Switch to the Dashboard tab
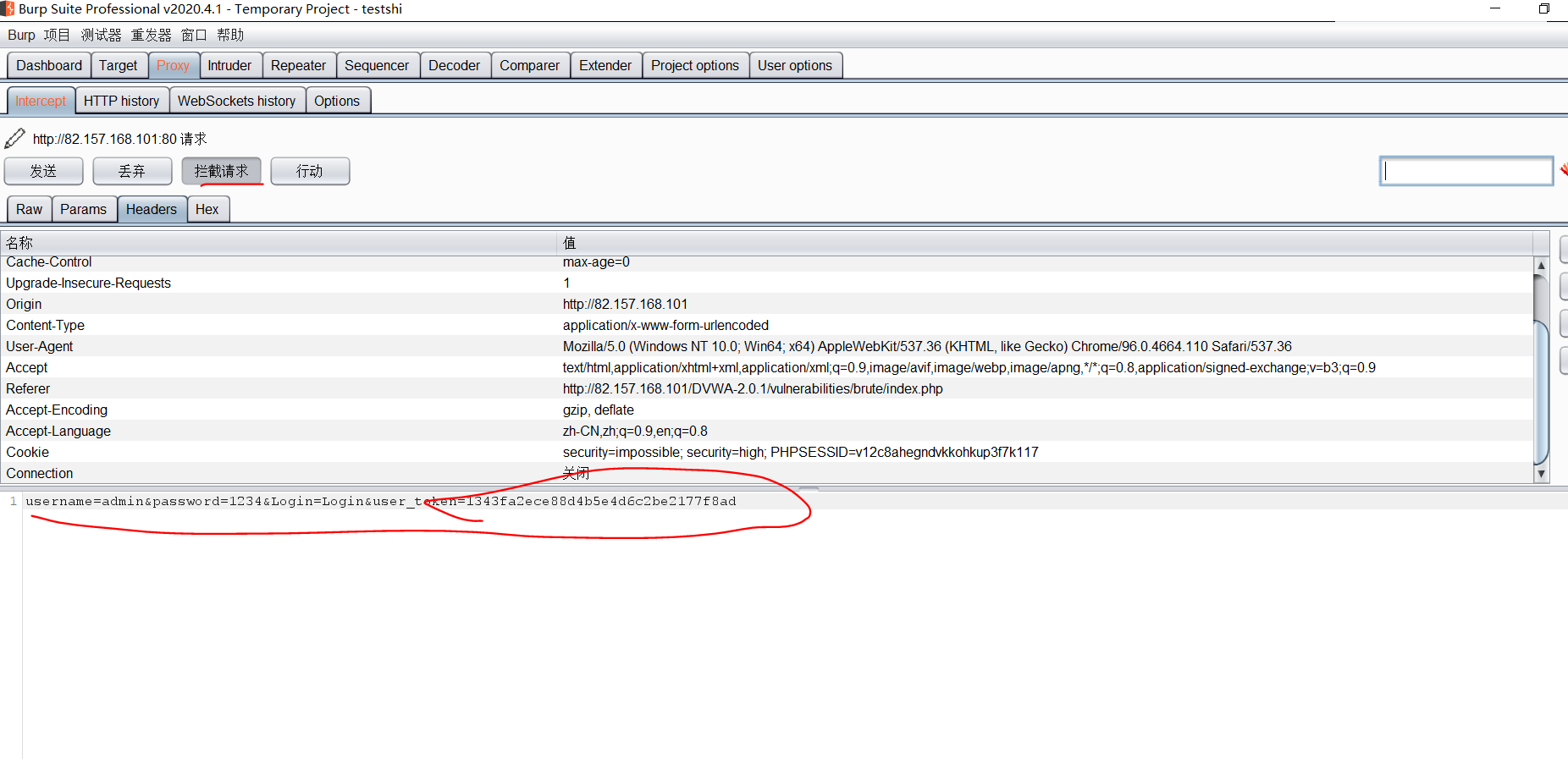 tap(49, 65)
